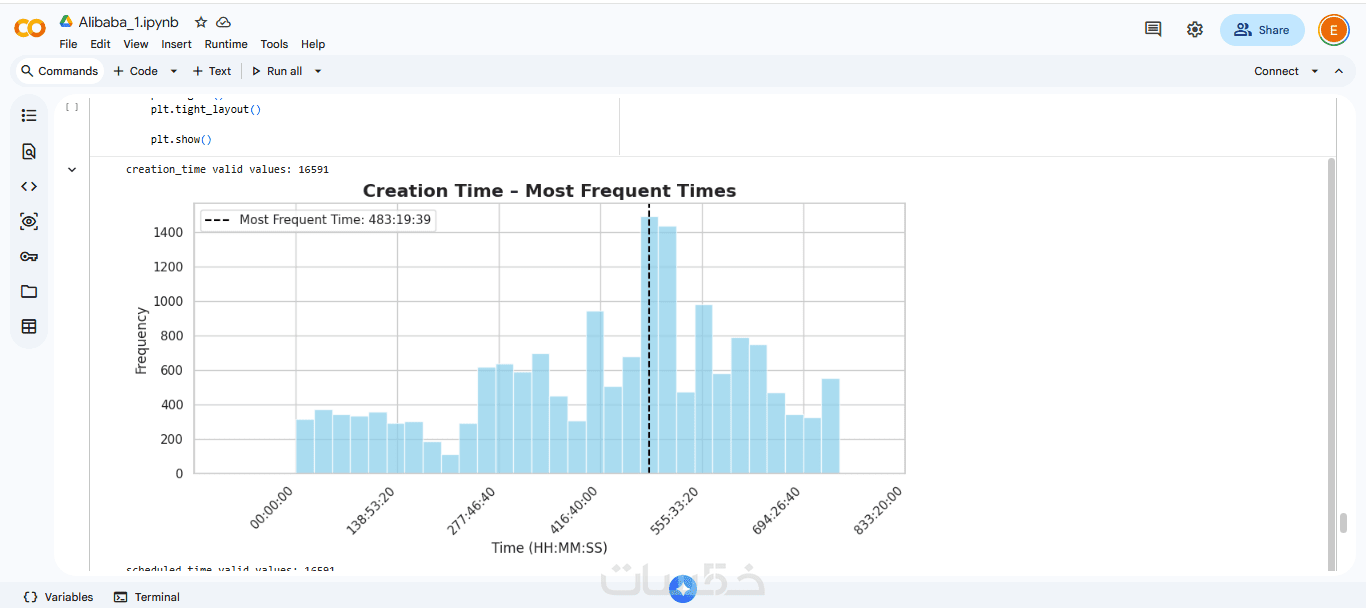Screen dimensions: 1366x608
Task: Open the secrets key icon
Action: coord(29,256)
